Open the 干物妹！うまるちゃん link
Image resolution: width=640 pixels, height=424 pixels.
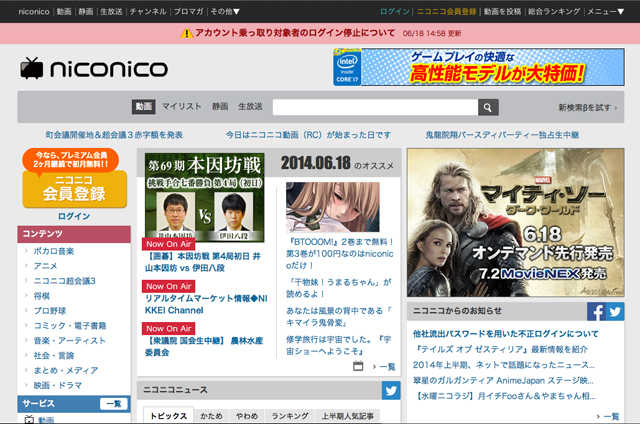(x=339, y=288)
